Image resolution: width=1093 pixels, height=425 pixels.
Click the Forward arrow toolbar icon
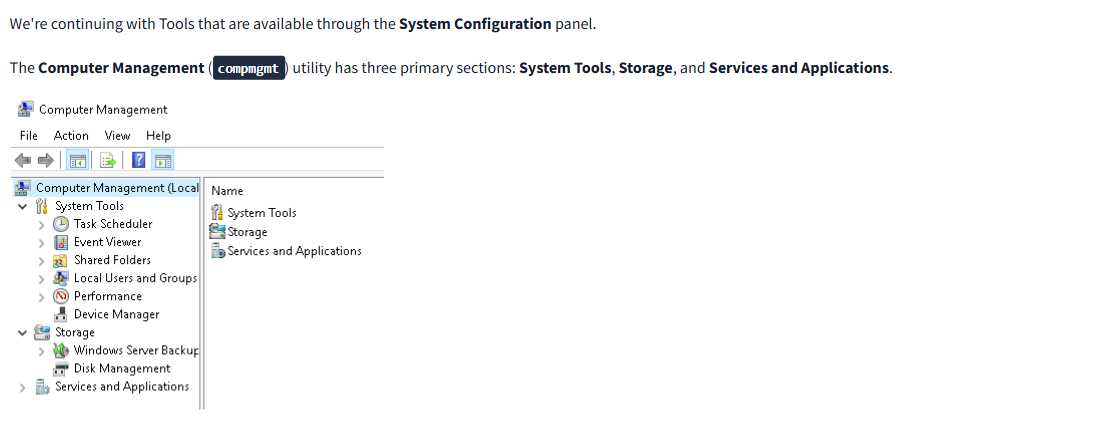click(46, 160)
